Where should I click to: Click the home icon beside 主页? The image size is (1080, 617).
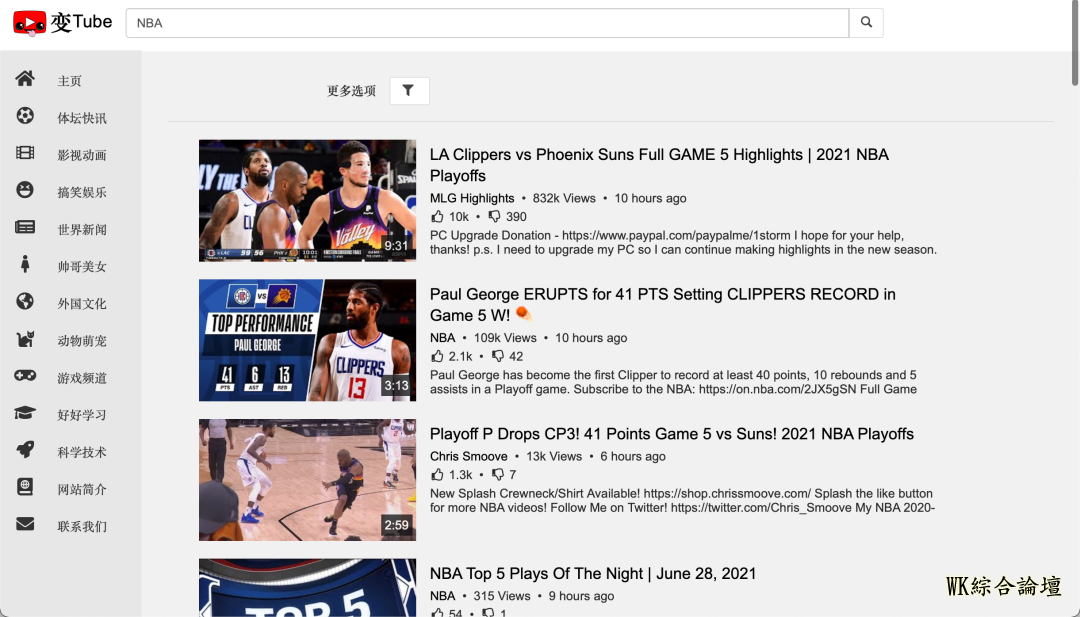25,79
